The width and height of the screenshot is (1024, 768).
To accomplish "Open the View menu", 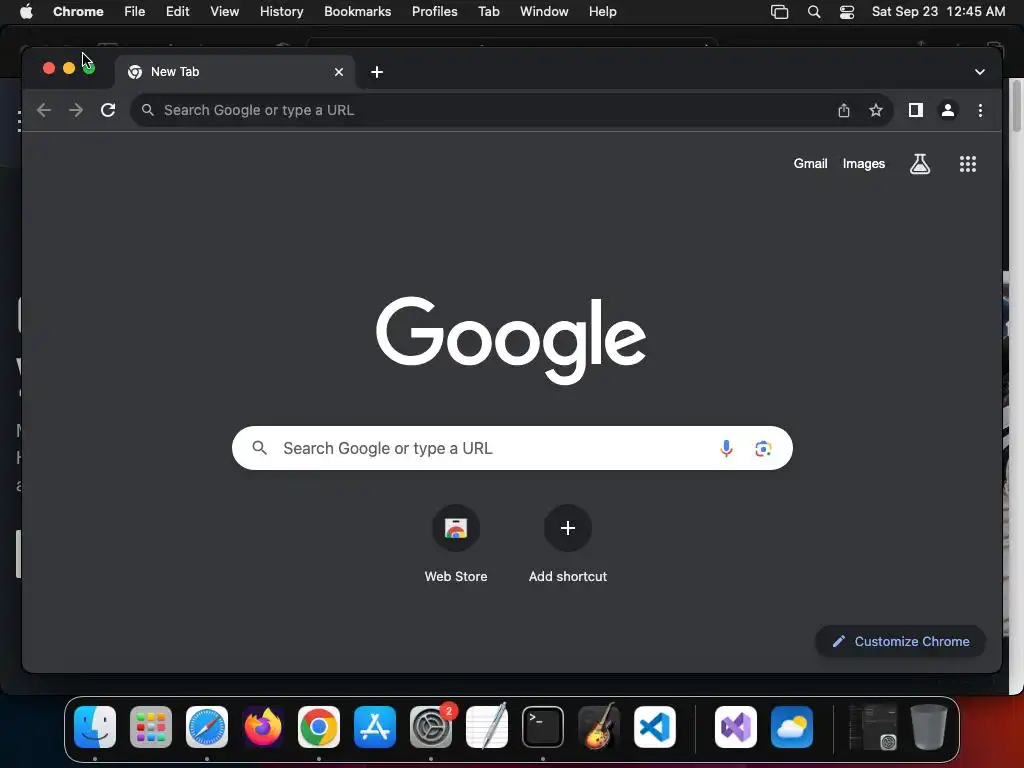I will (224, 12).
